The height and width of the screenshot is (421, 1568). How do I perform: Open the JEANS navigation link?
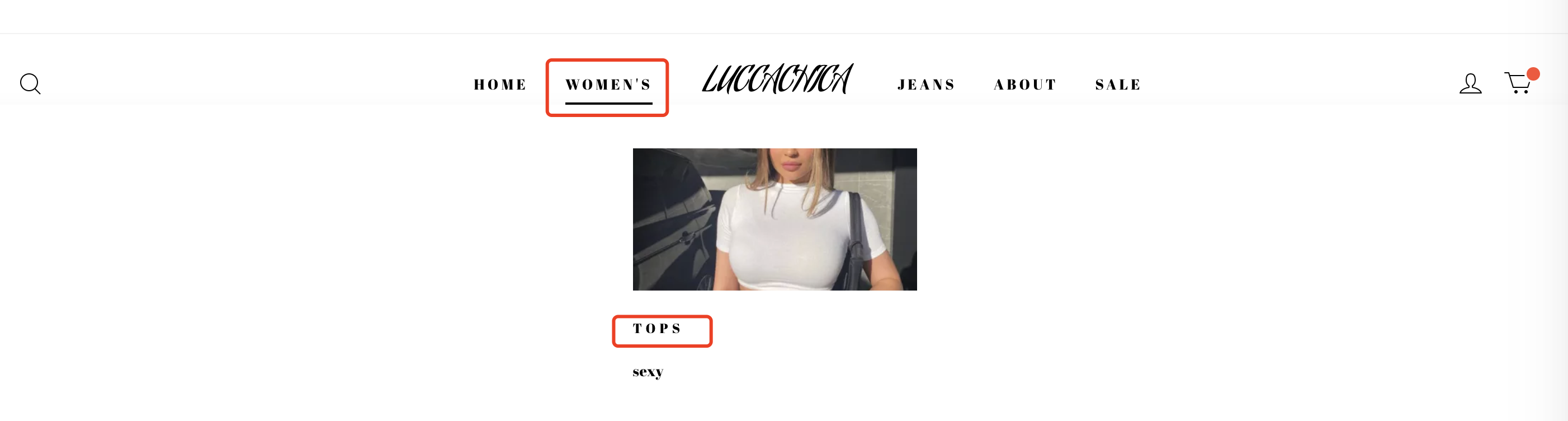927,85
